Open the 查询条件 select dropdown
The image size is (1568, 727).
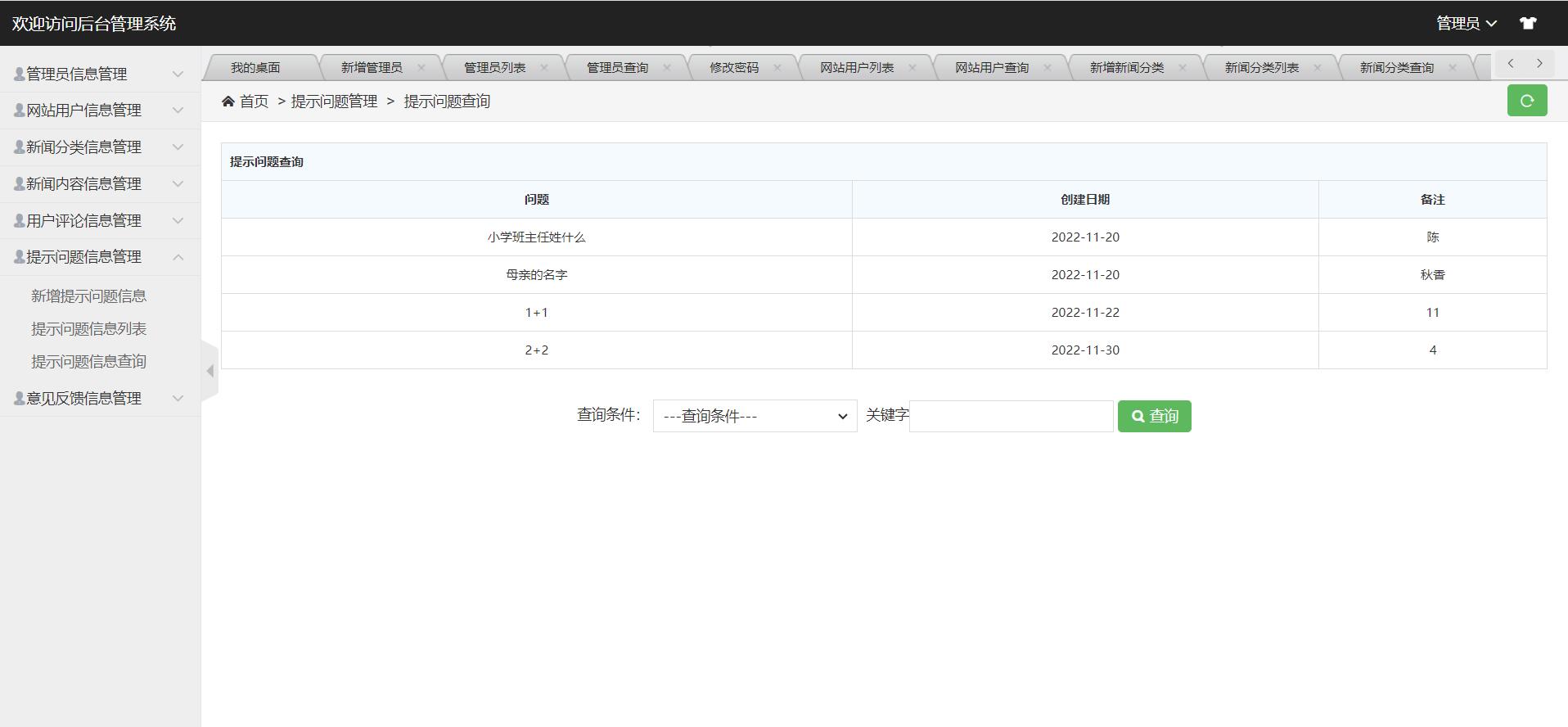755,416
